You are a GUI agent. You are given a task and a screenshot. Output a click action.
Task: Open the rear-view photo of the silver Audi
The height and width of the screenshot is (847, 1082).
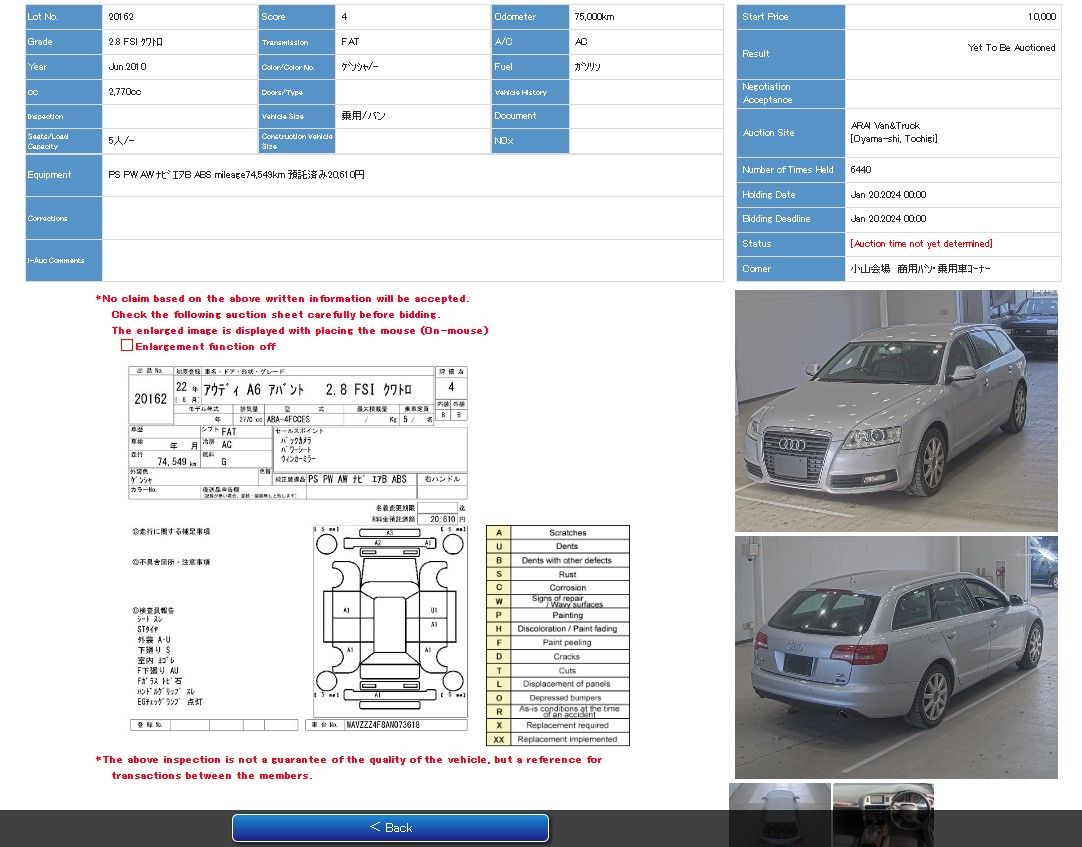pos(896,657)
